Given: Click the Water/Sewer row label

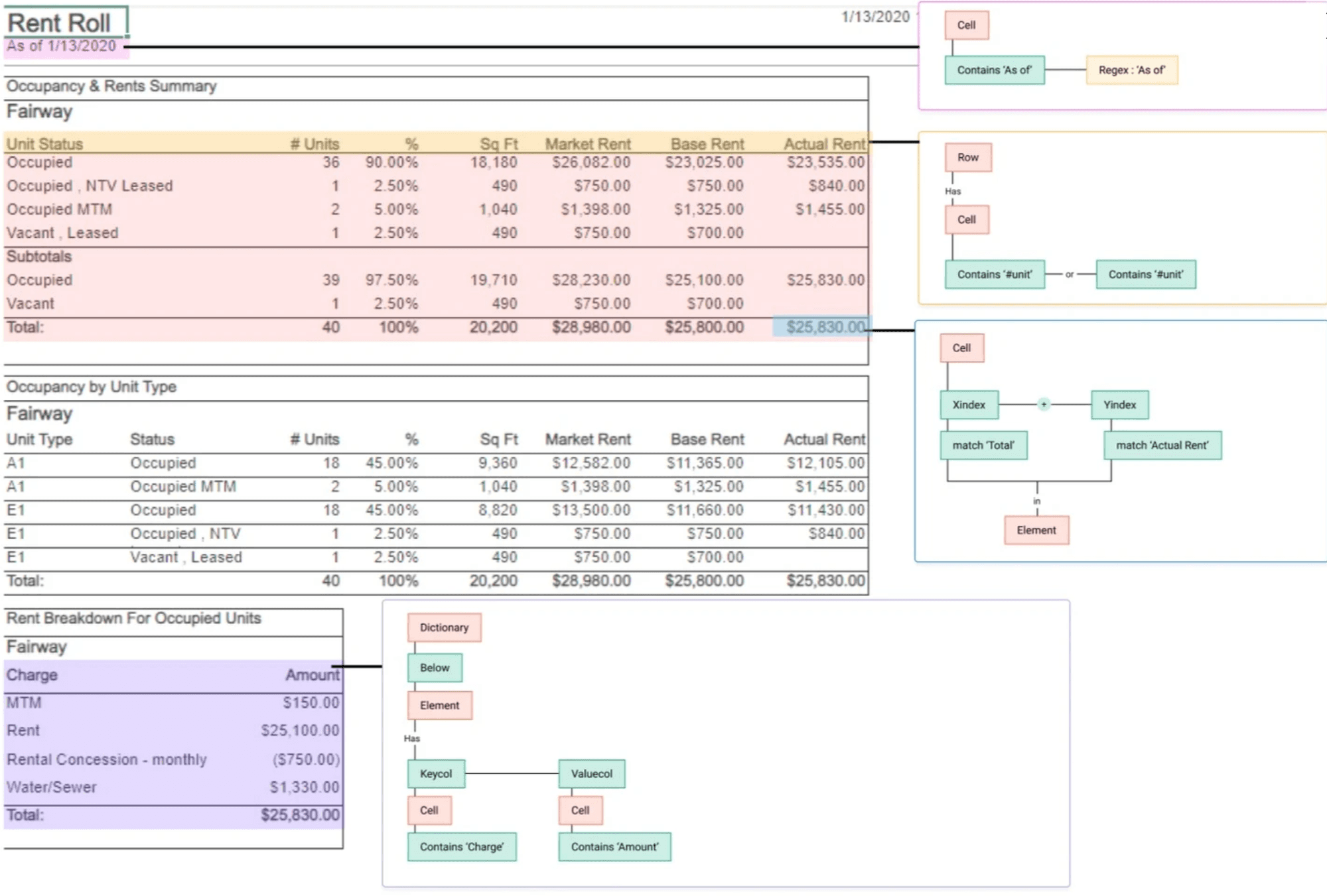Looking at the screenshot, I should click(52, 787).
